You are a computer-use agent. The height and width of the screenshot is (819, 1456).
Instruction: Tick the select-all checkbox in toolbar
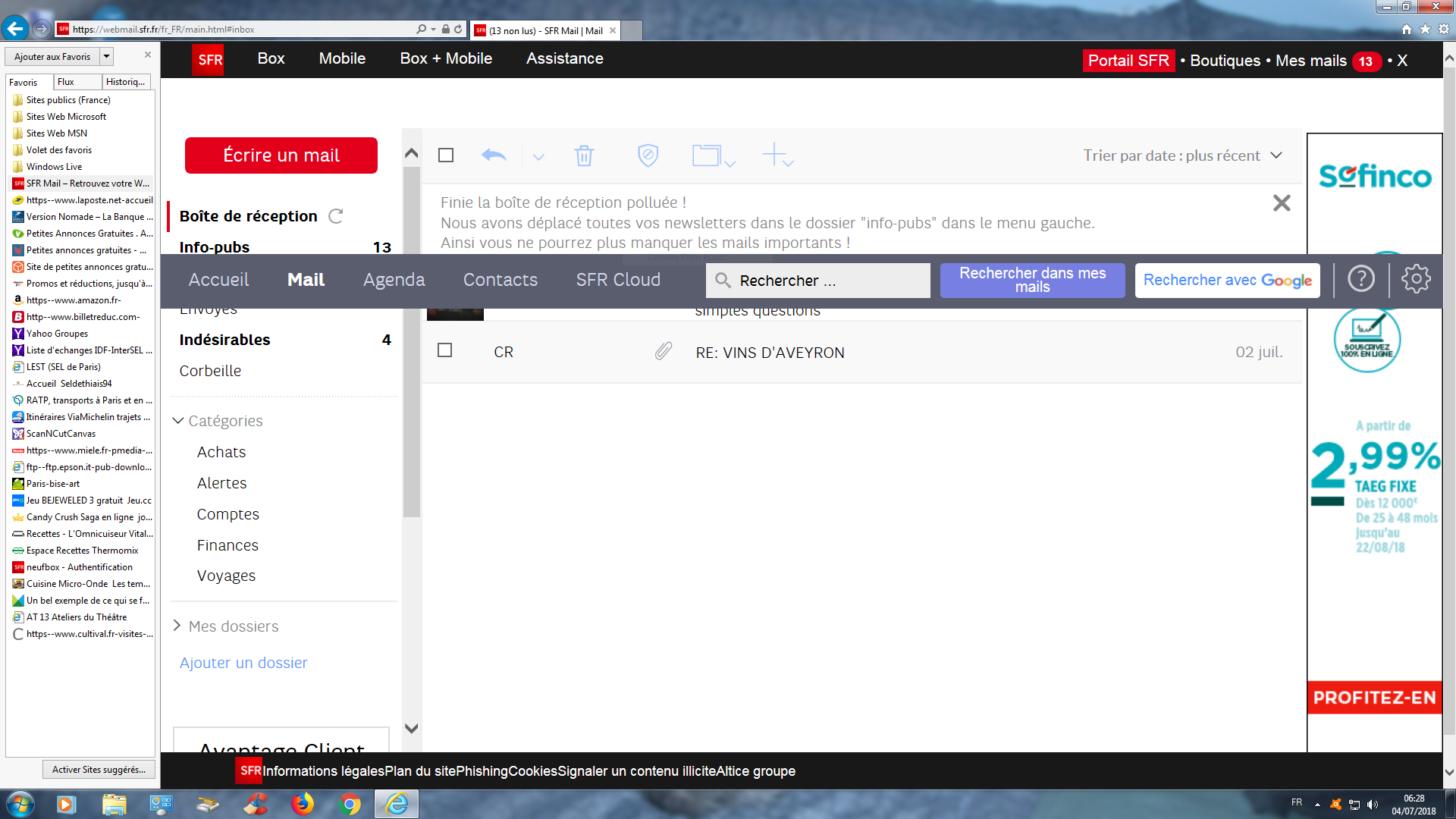(x=446, y=155)
